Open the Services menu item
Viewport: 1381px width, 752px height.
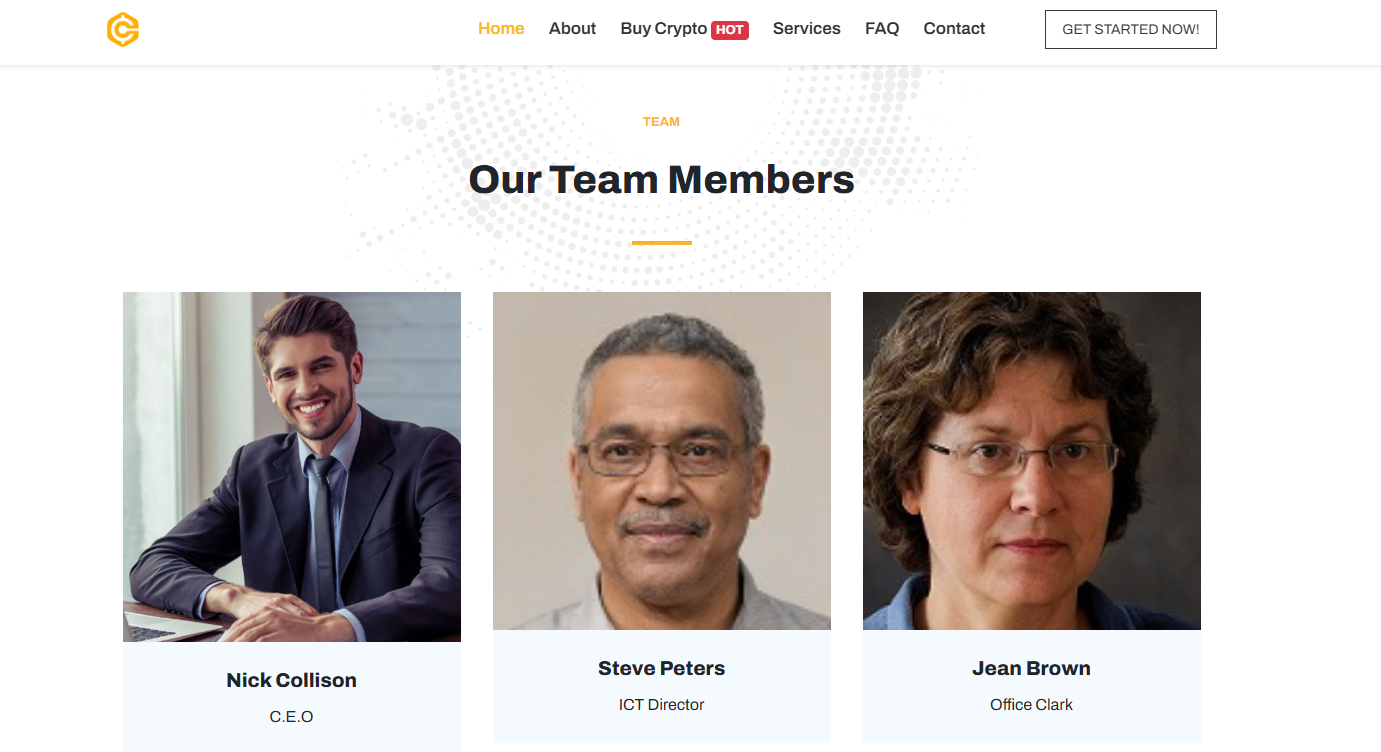pos(806,29)
